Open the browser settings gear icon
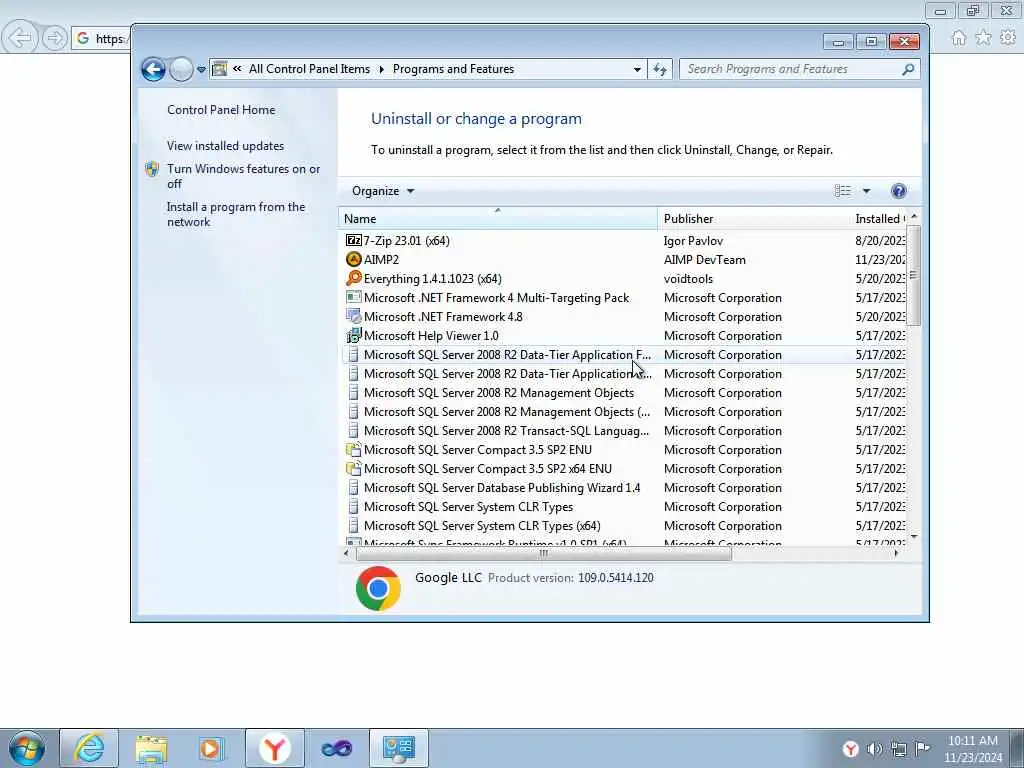The height and width of the screenshot is (768, 1024). click(1008, 38)
